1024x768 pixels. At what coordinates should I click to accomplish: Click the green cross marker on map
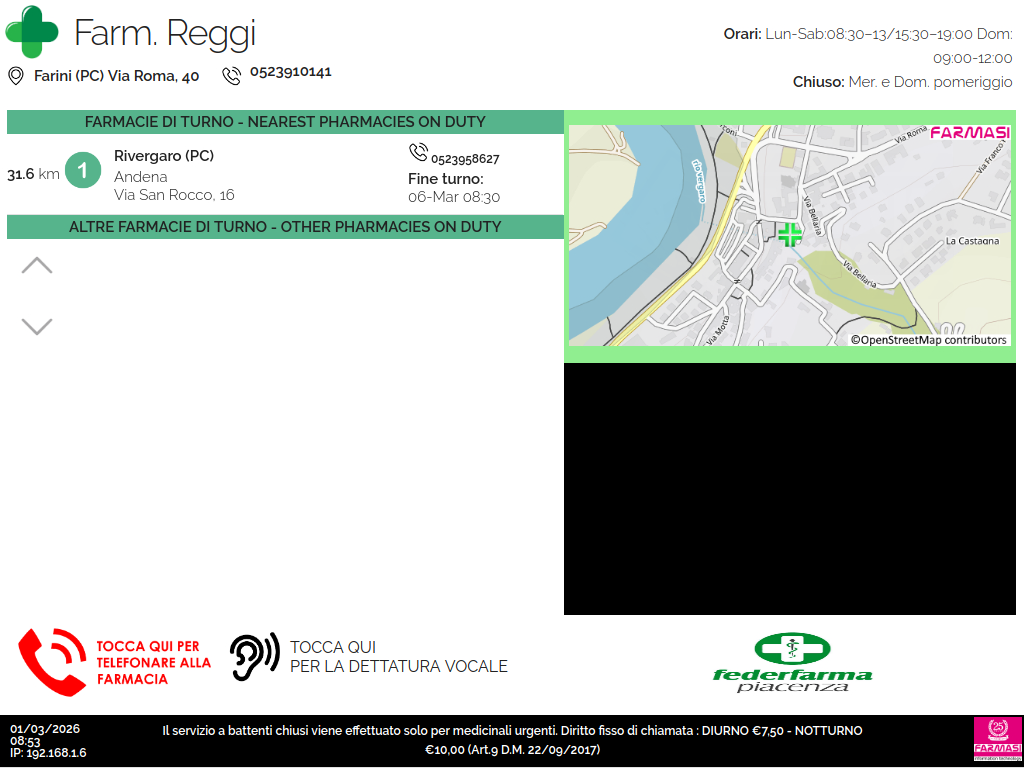tap(790, 235)
